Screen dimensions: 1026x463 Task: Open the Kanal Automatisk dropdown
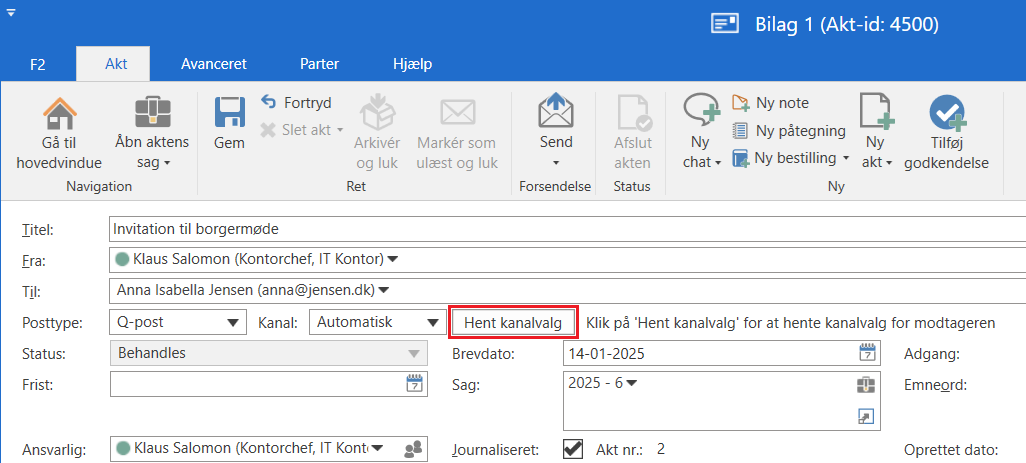click(433, 322)
